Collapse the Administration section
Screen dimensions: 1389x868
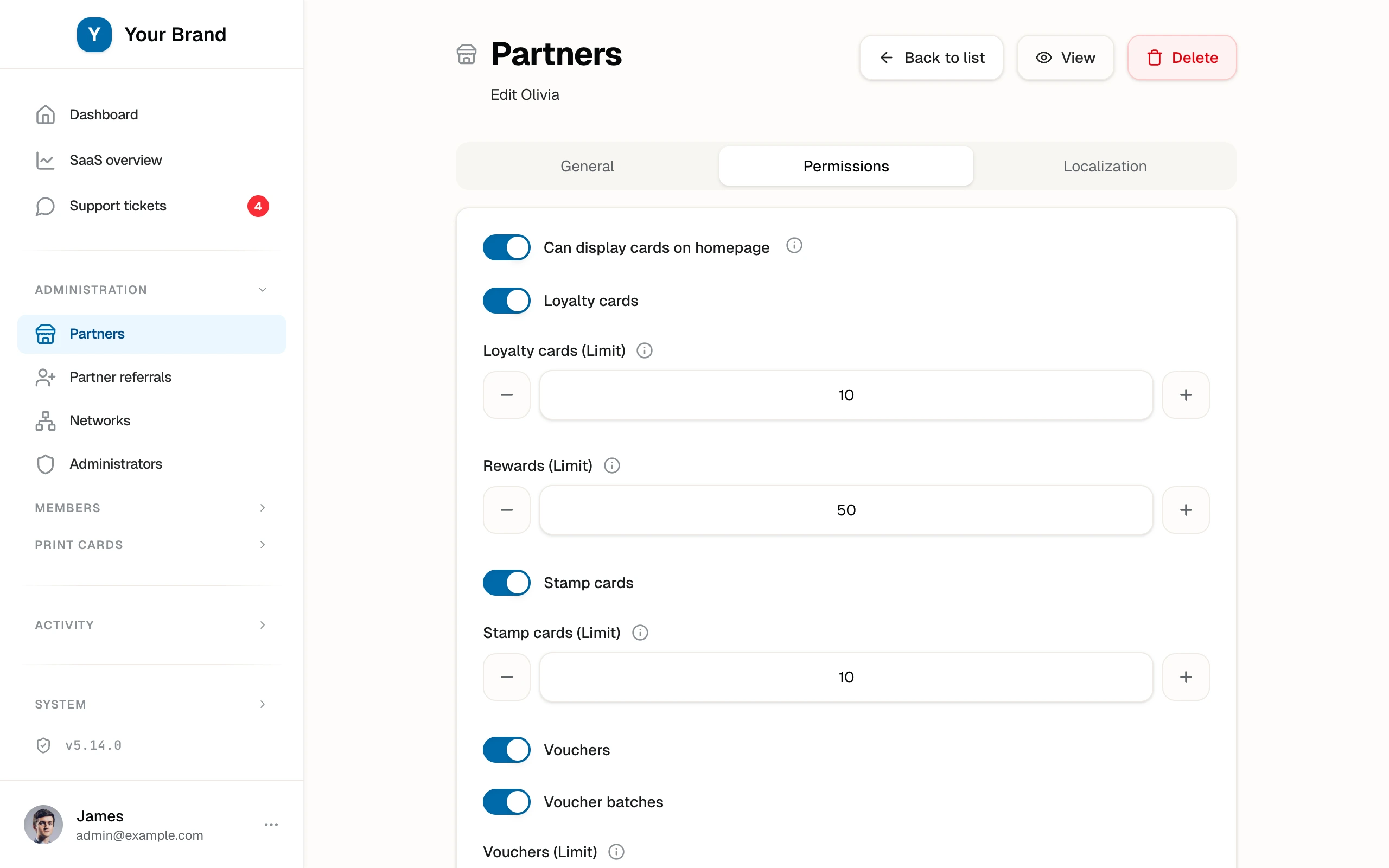click(151, 290)
